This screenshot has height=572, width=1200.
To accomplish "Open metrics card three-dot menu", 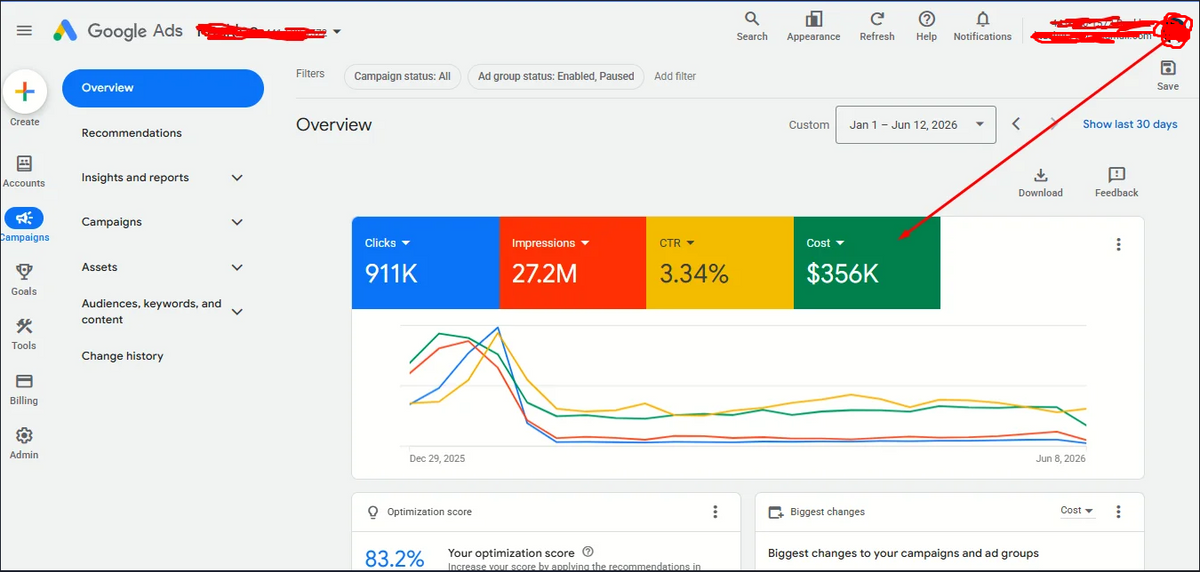I will (1118, 244).
